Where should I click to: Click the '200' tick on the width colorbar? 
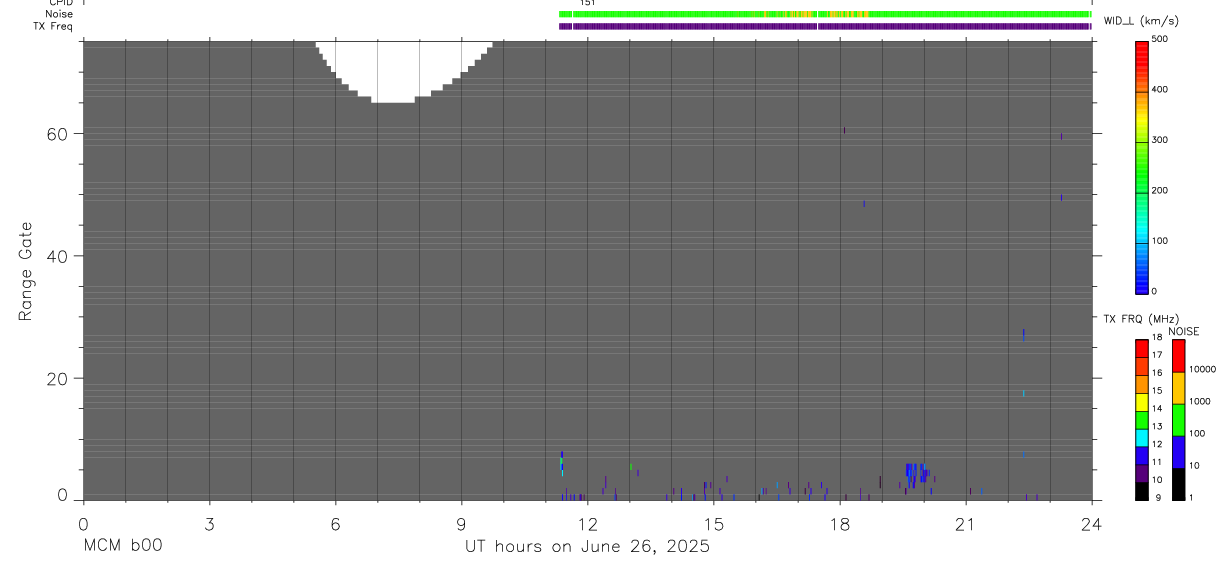click(1161, 191)
